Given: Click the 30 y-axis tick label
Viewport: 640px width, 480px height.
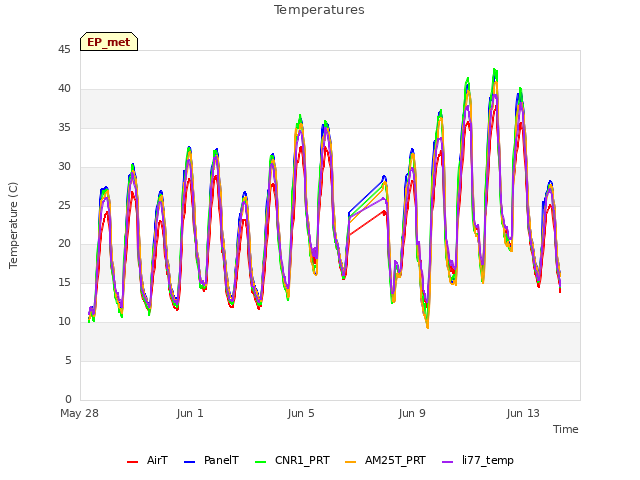Looking at the screenshot, I should click(x=64, y=167).
